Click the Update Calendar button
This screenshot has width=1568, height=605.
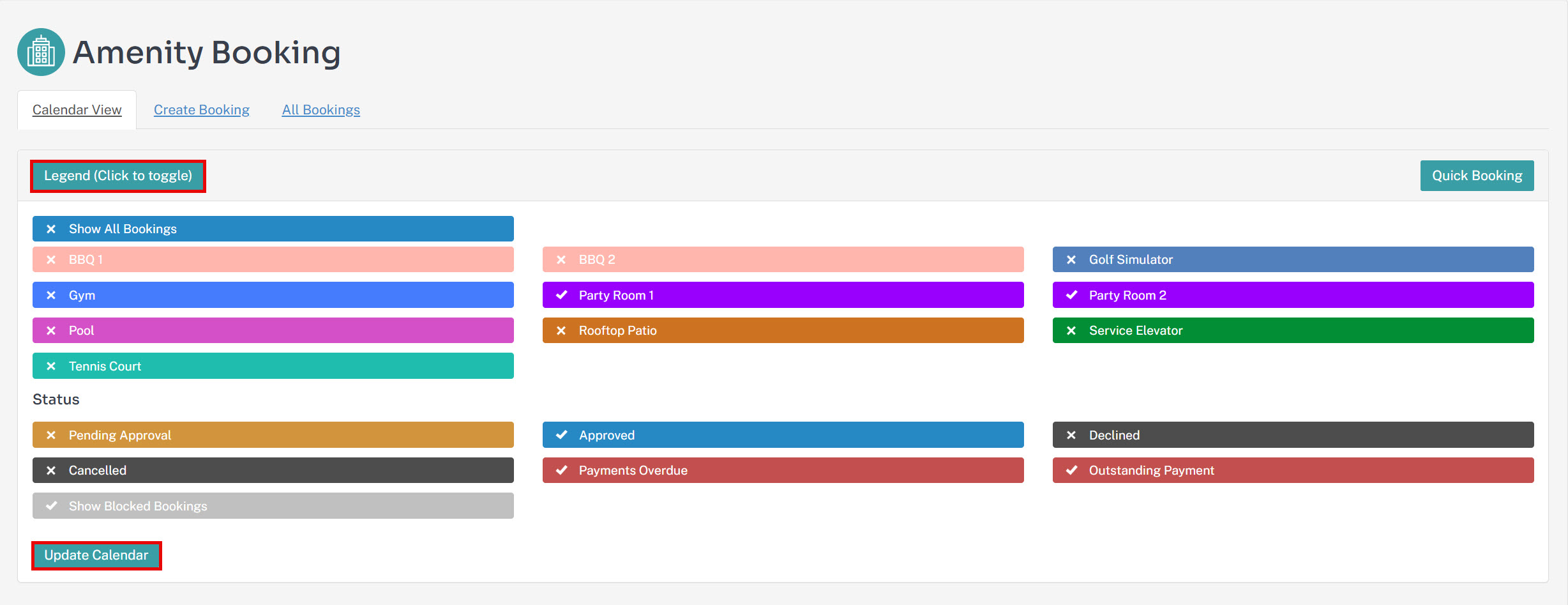[96, 555]
